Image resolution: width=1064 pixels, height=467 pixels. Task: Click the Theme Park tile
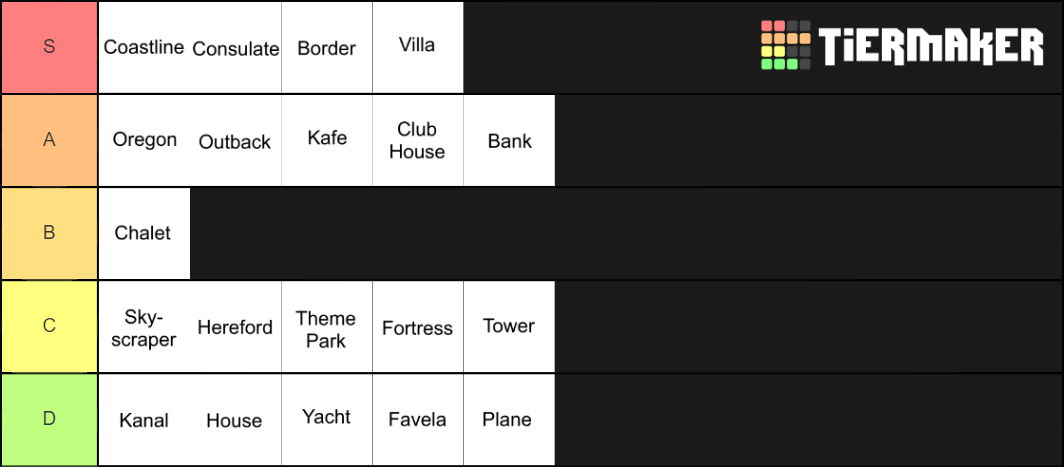coord(326,326)
